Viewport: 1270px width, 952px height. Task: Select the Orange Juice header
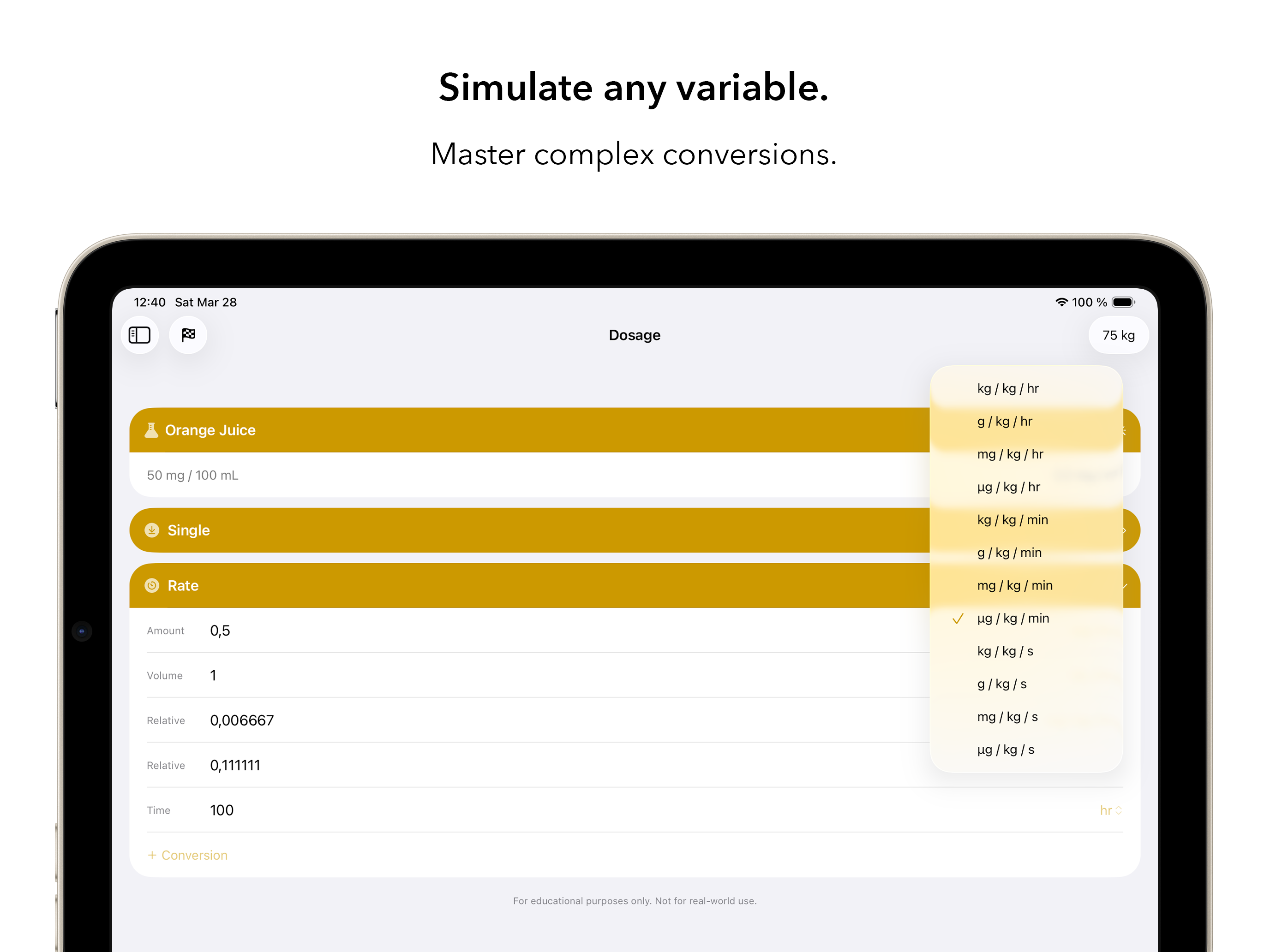635,430
